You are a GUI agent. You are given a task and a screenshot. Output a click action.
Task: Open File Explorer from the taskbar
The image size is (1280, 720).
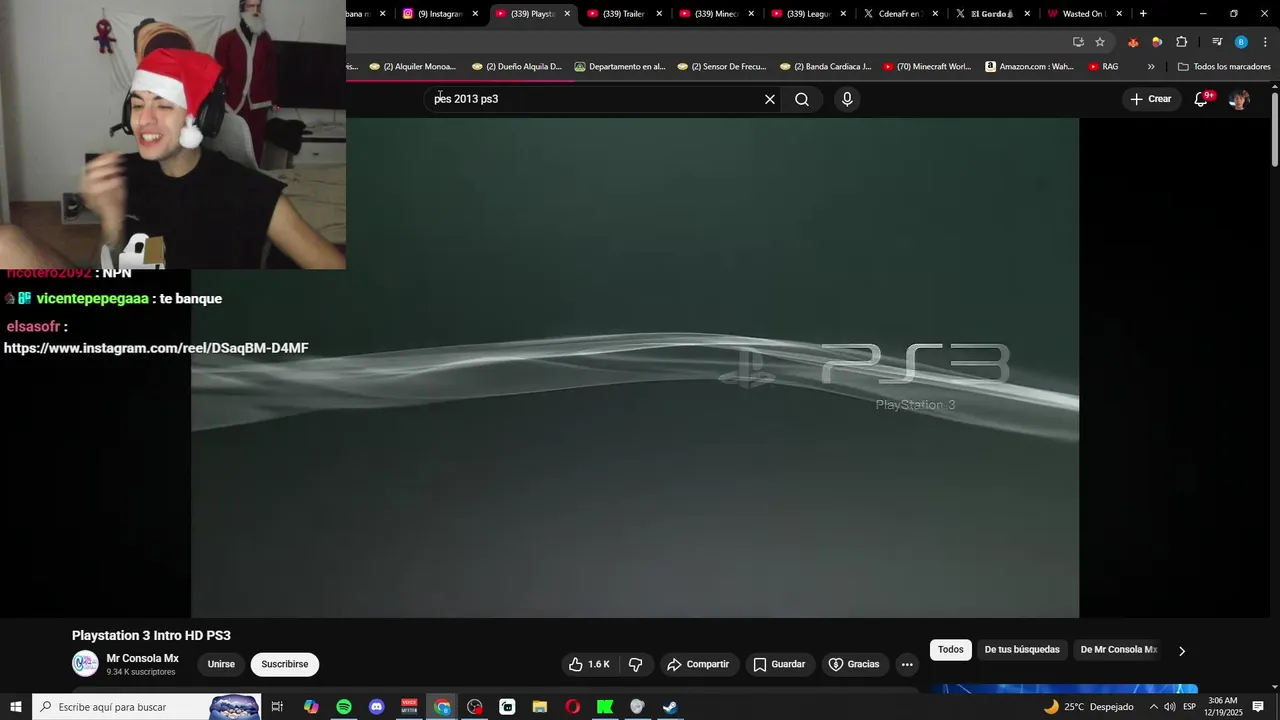tap(539, 707)
